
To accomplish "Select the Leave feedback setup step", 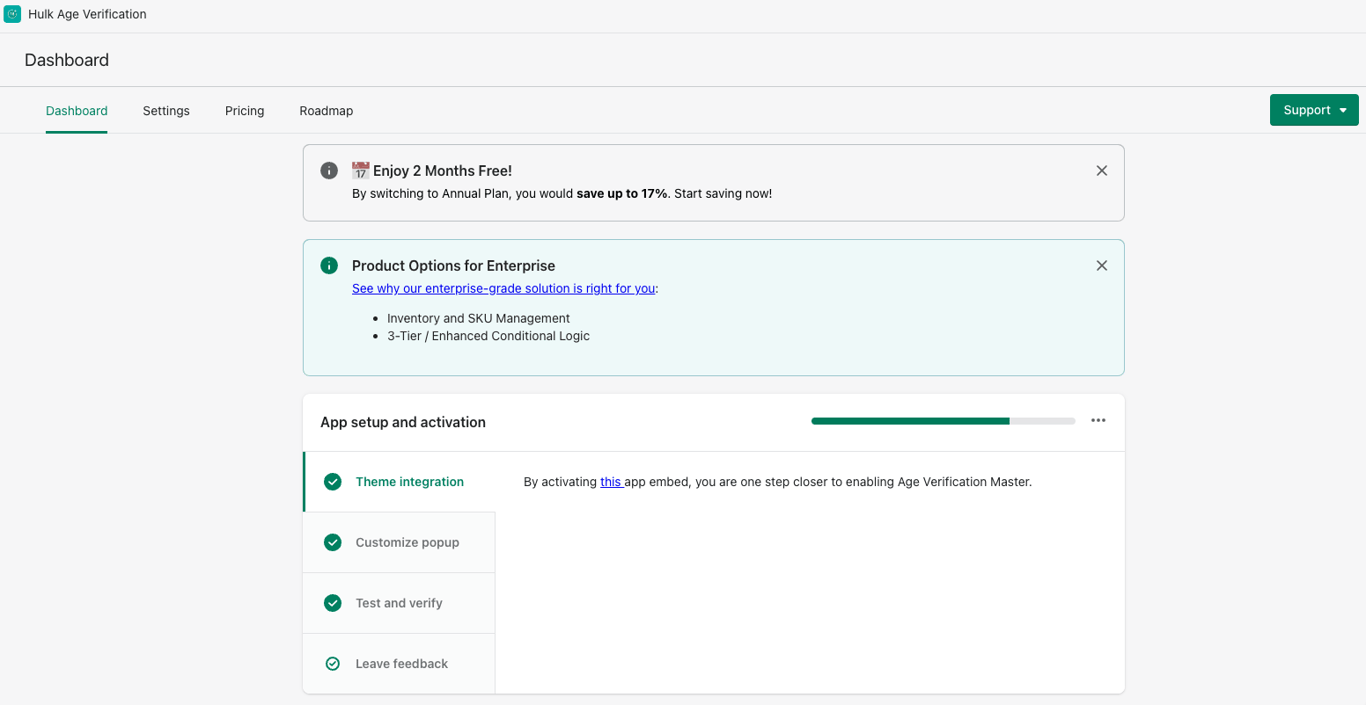I will pyautogui.click(x=399, y=664).
